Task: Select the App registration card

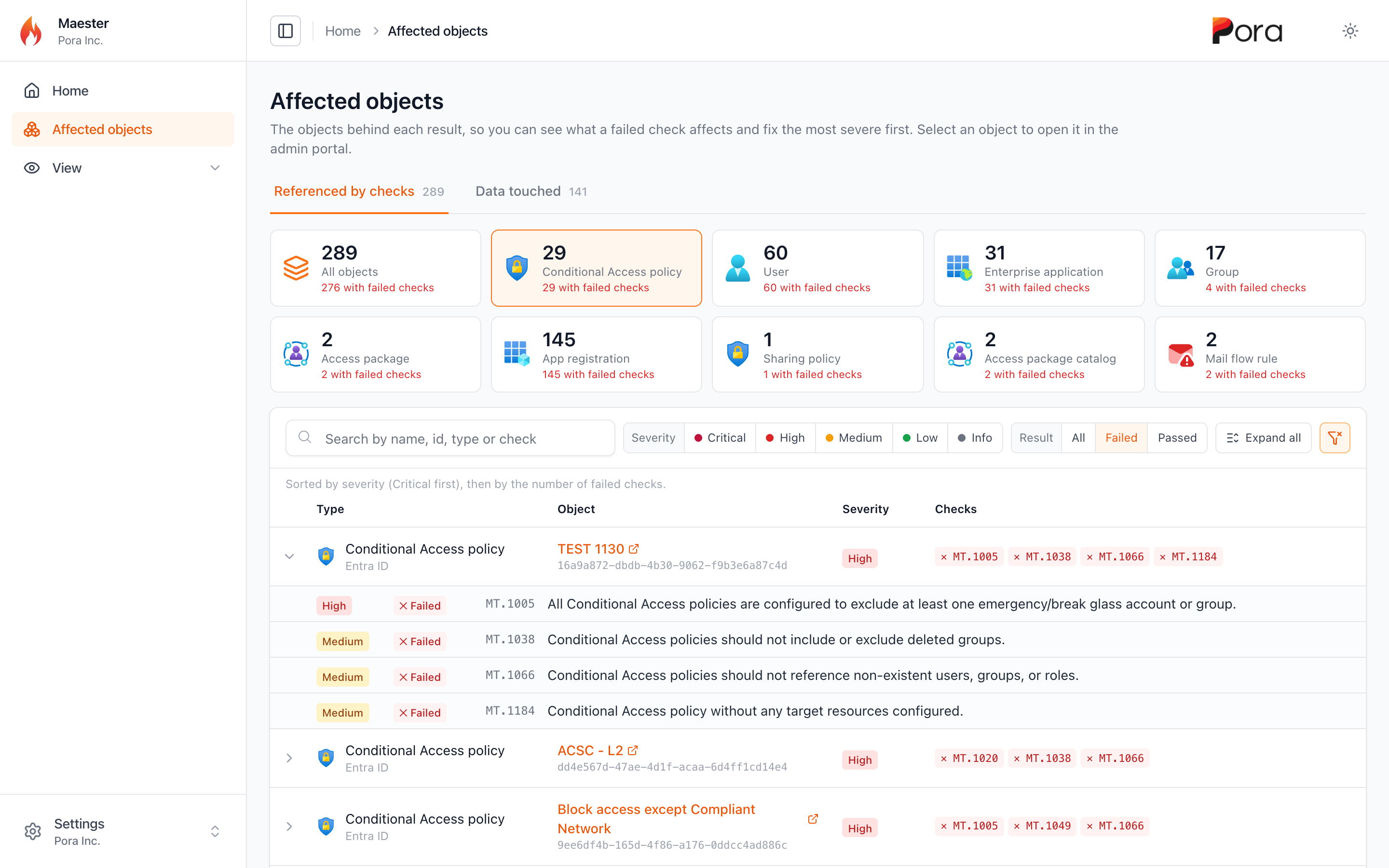Action: [596, 355]
